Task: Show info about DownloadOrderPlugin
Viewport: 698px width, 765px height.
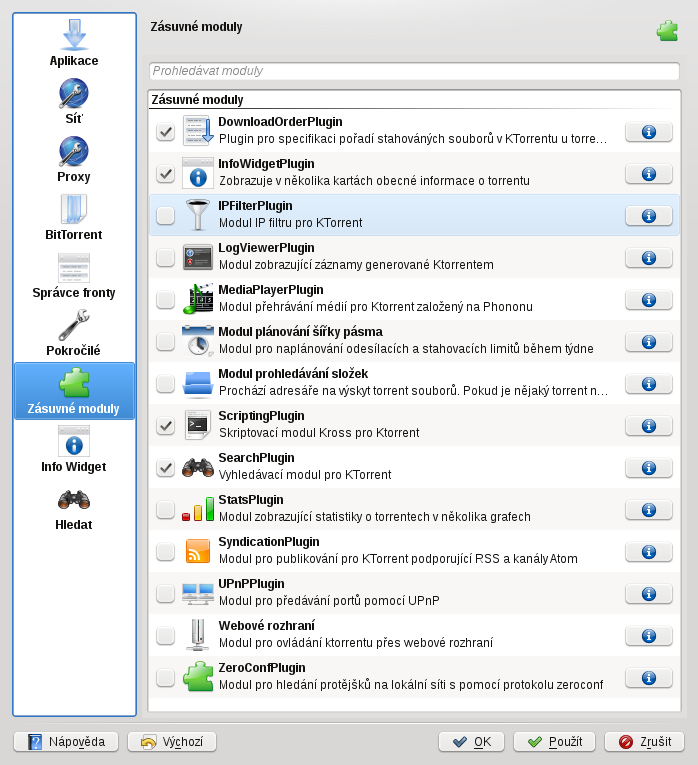Action: click(649, 132)
